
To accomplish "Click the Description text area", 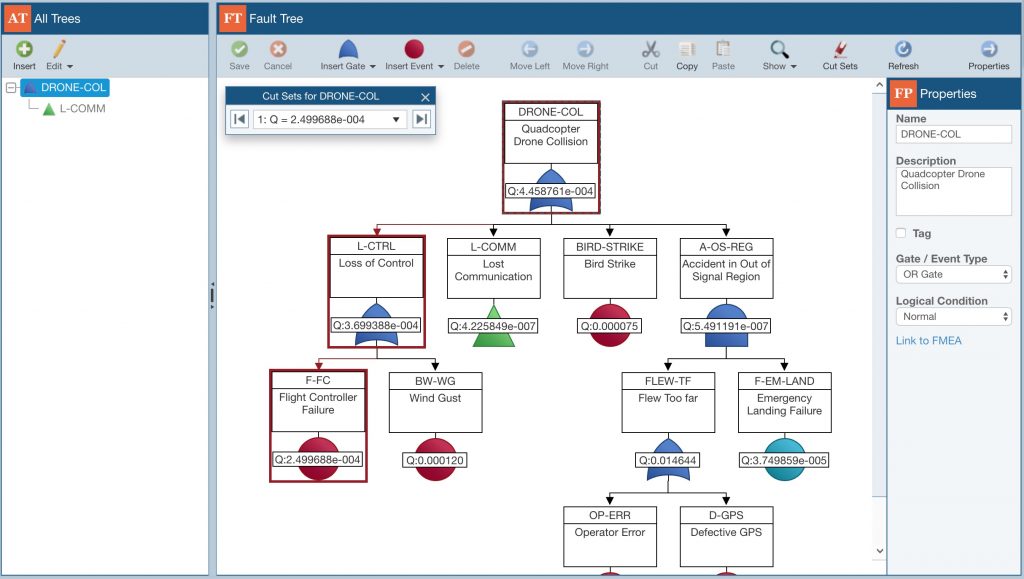I will click(x=953, y=191).
